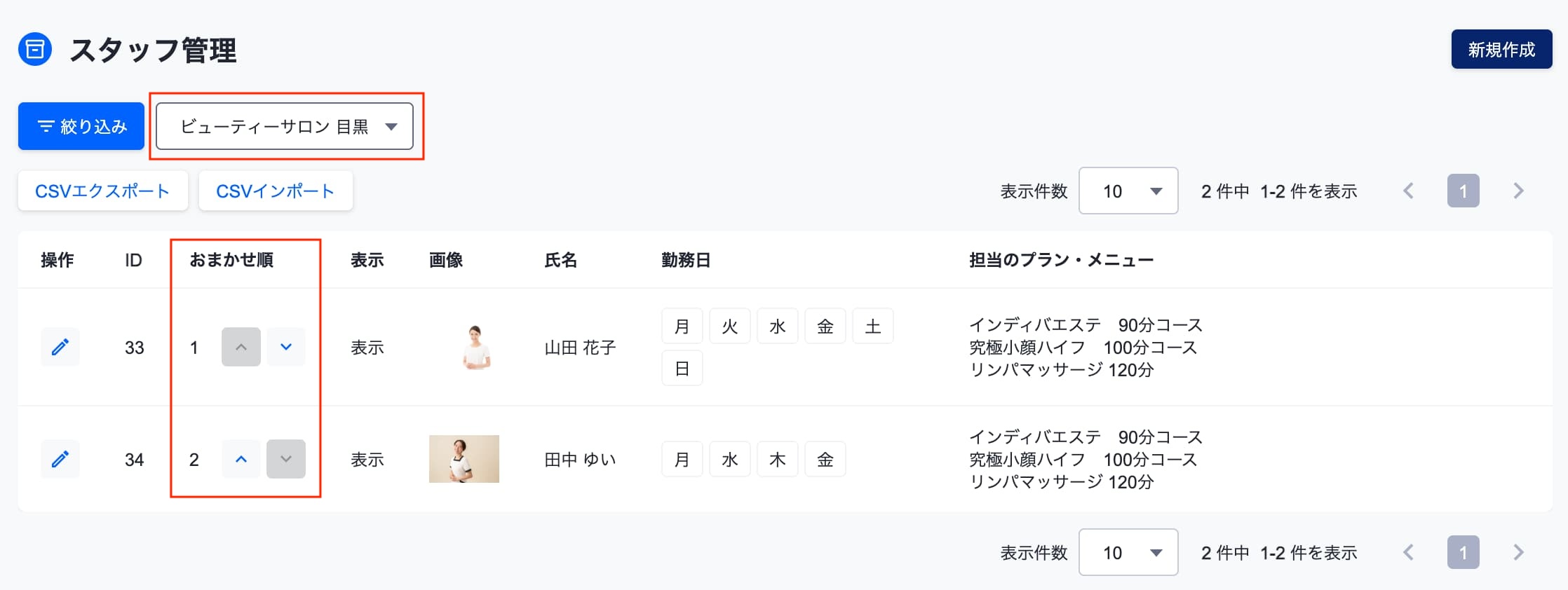1568x590 pixels.
Task: Click the edit pencil for staff ID 33
Action: 60,347
